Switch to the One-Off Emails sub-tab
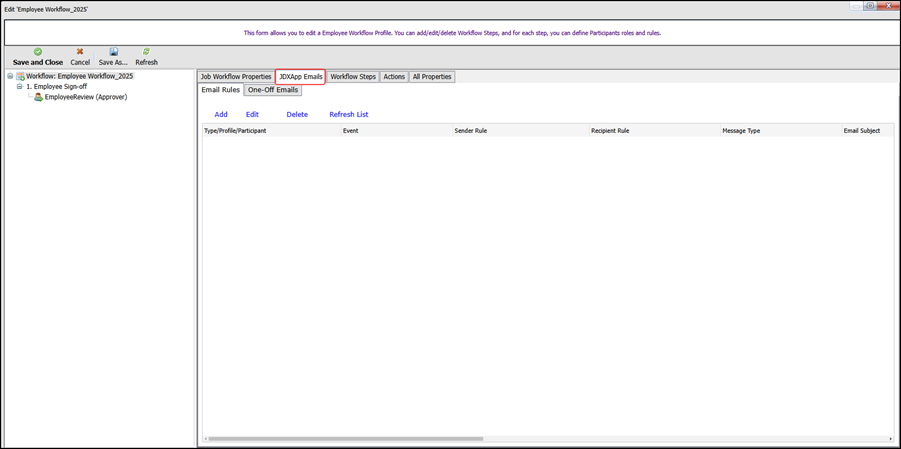 (x=273, y=90)
